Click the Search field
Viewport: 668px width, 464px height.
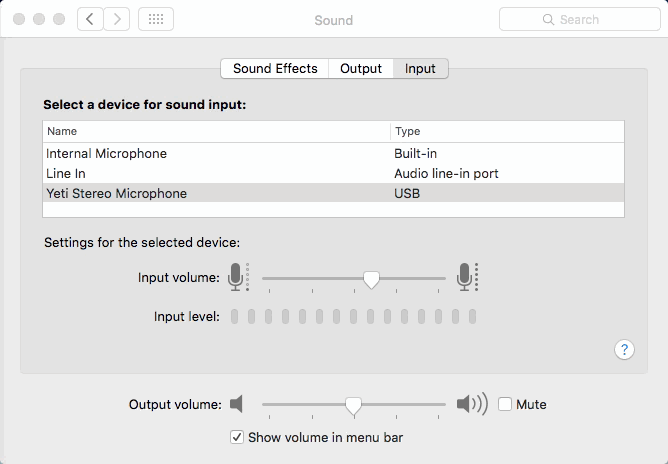(577, 19)
